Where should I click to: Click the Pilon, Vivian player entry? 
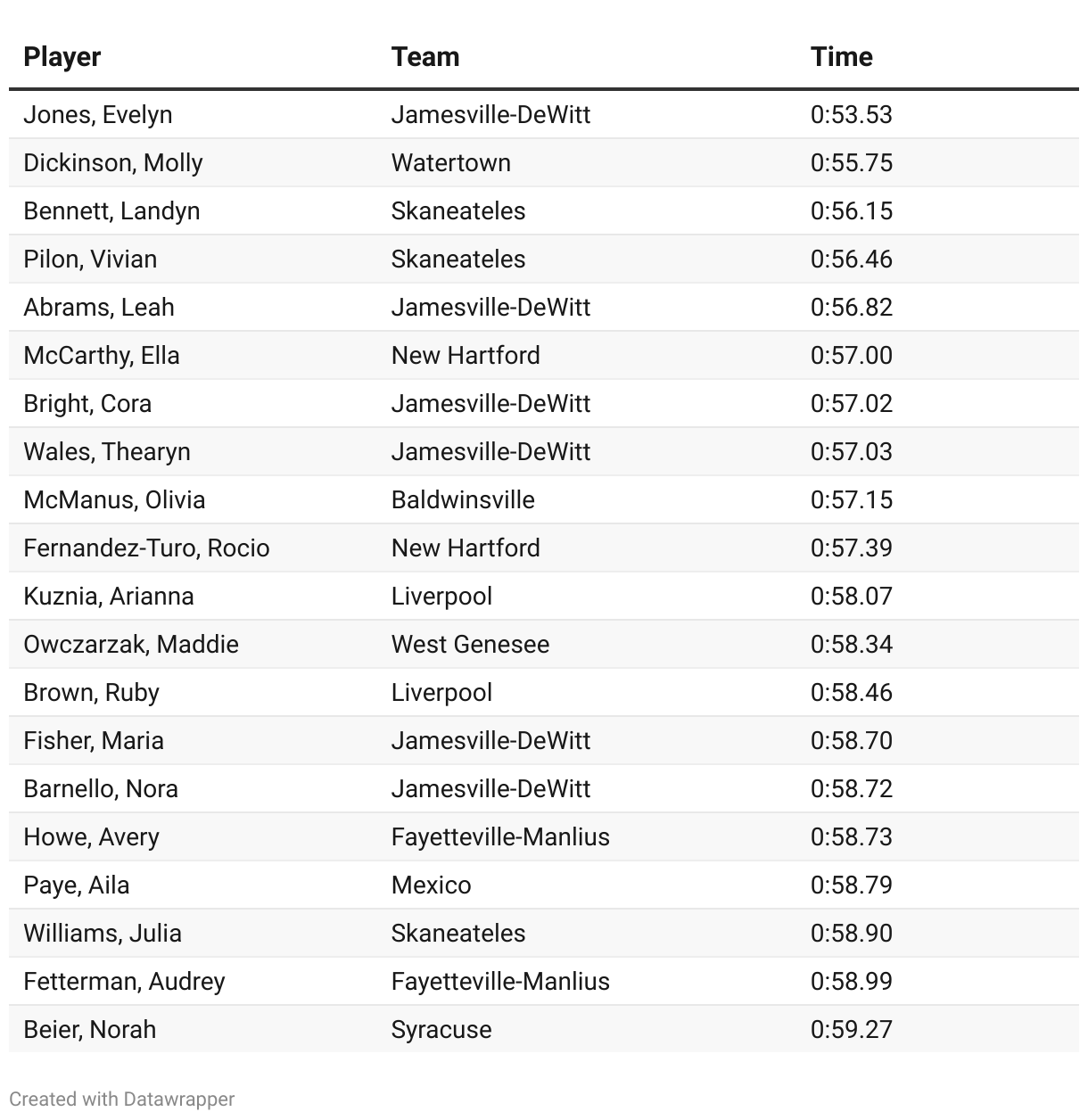coord(90,259)
